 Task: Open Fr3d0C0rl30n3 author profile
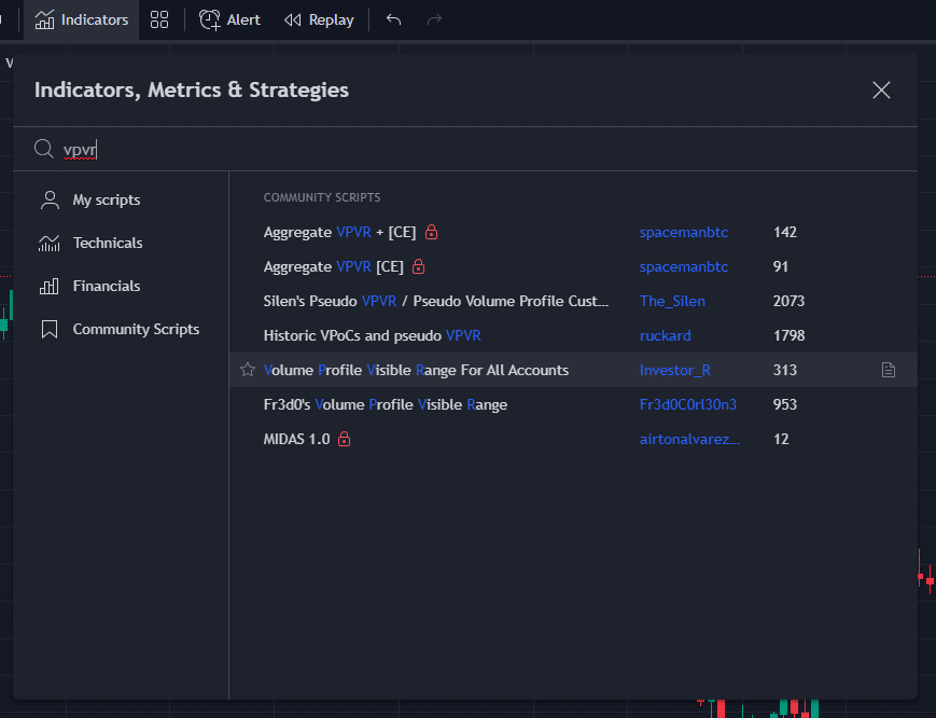coord(688,405)
